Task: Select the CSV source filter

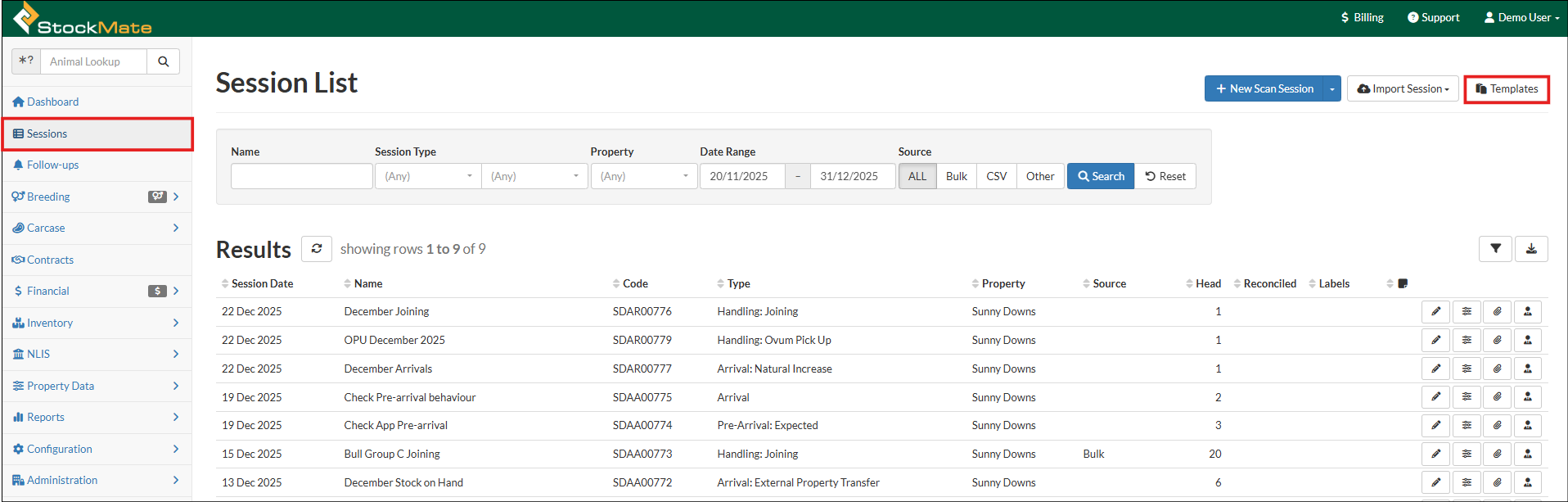Action: click(x=996, y=176)
